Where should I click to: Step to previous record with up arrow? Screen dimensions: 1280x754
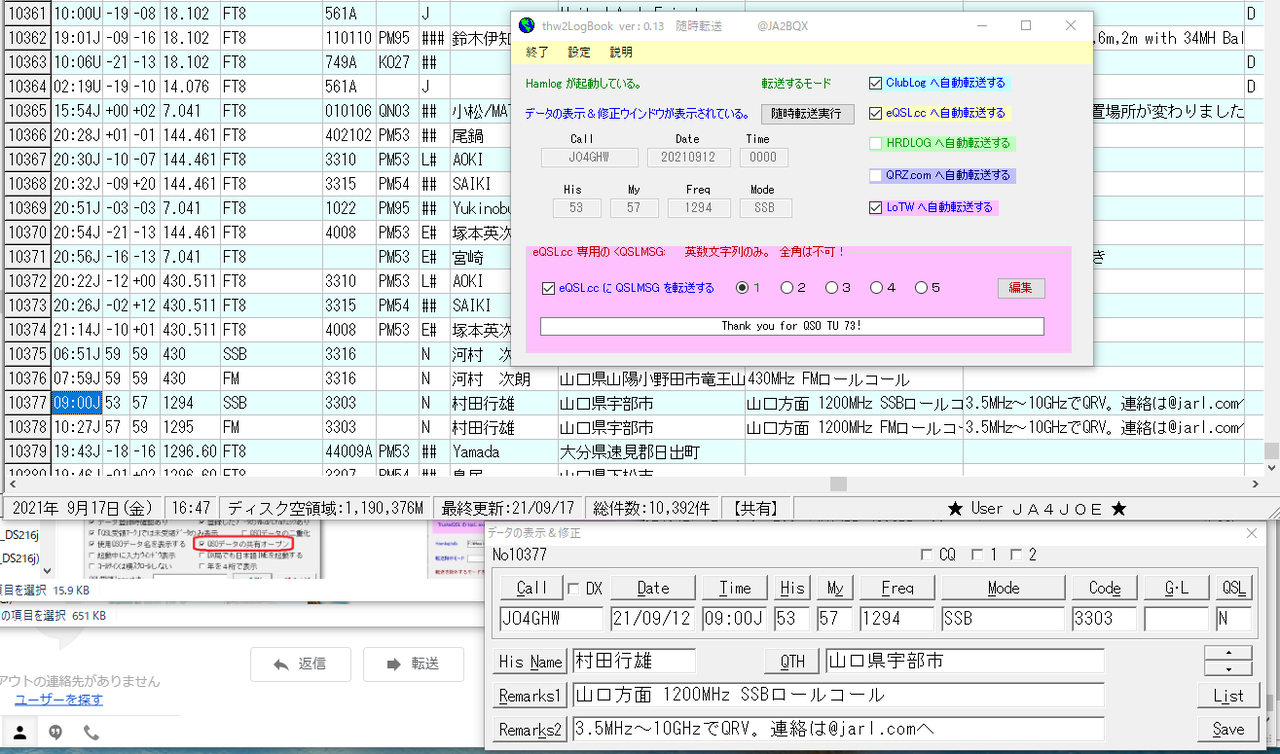pyautogui.click(x=1228, y=653)
